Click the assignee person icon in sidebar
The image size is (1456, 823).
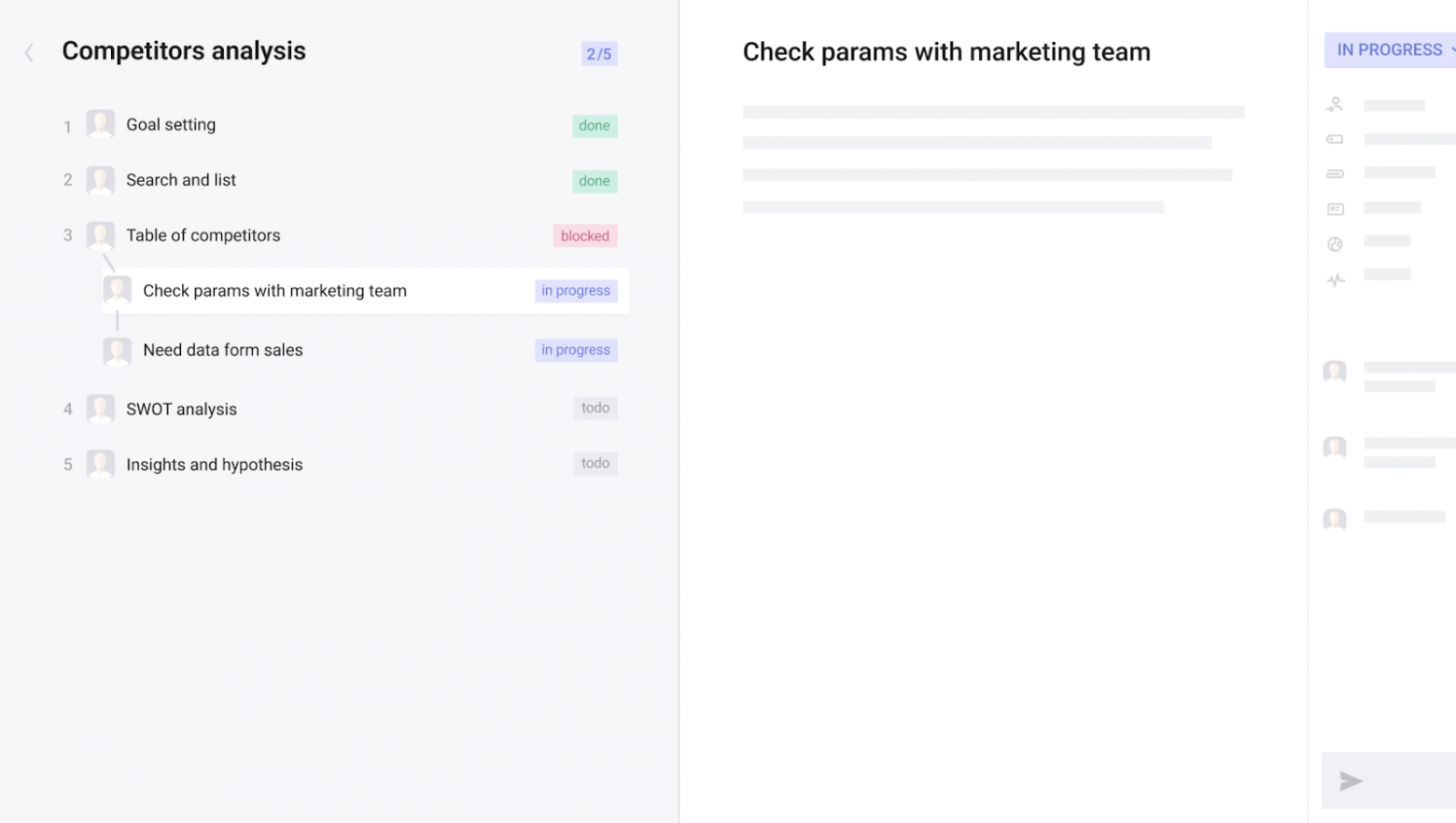click(x=1335, y=105)
